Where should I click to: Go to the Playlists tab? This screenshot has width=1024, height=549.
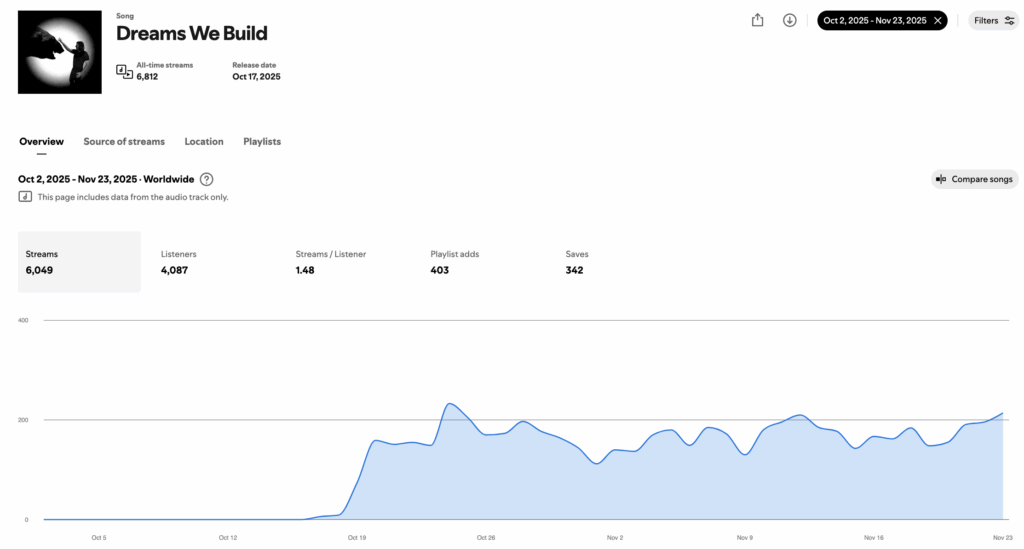point(262,142)
